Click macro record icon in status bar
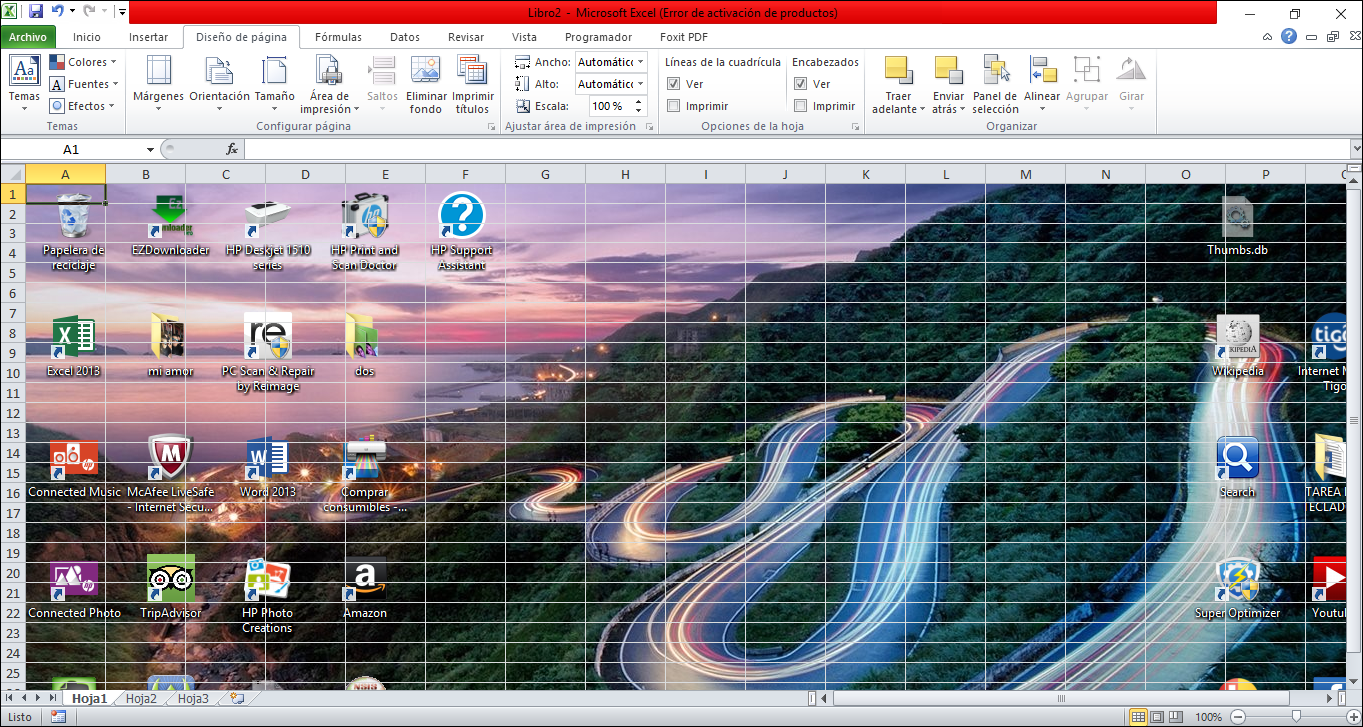The width and height of the screenshot is (1363, 727). click(58, 717)
